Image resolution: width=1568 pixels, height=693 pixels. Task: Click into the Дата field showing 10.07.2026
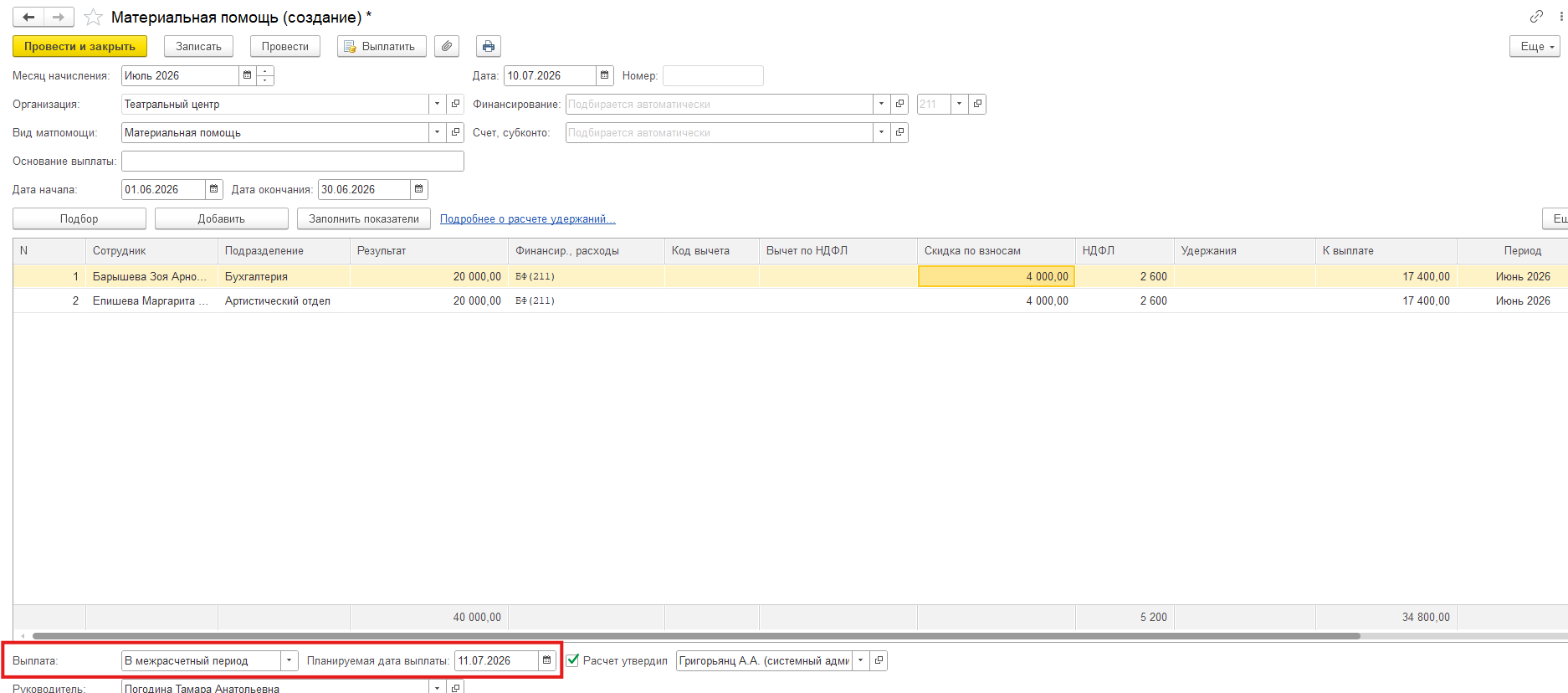tap(550, 75)
